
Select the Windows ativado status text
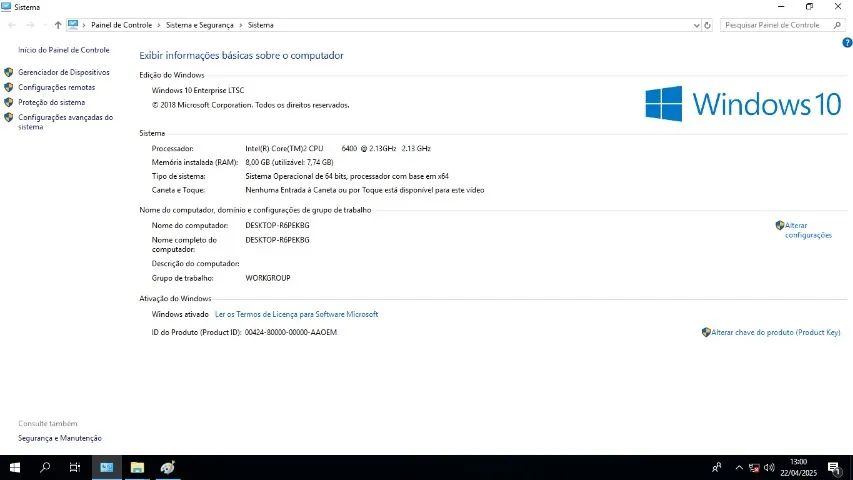tap(180, 314)
